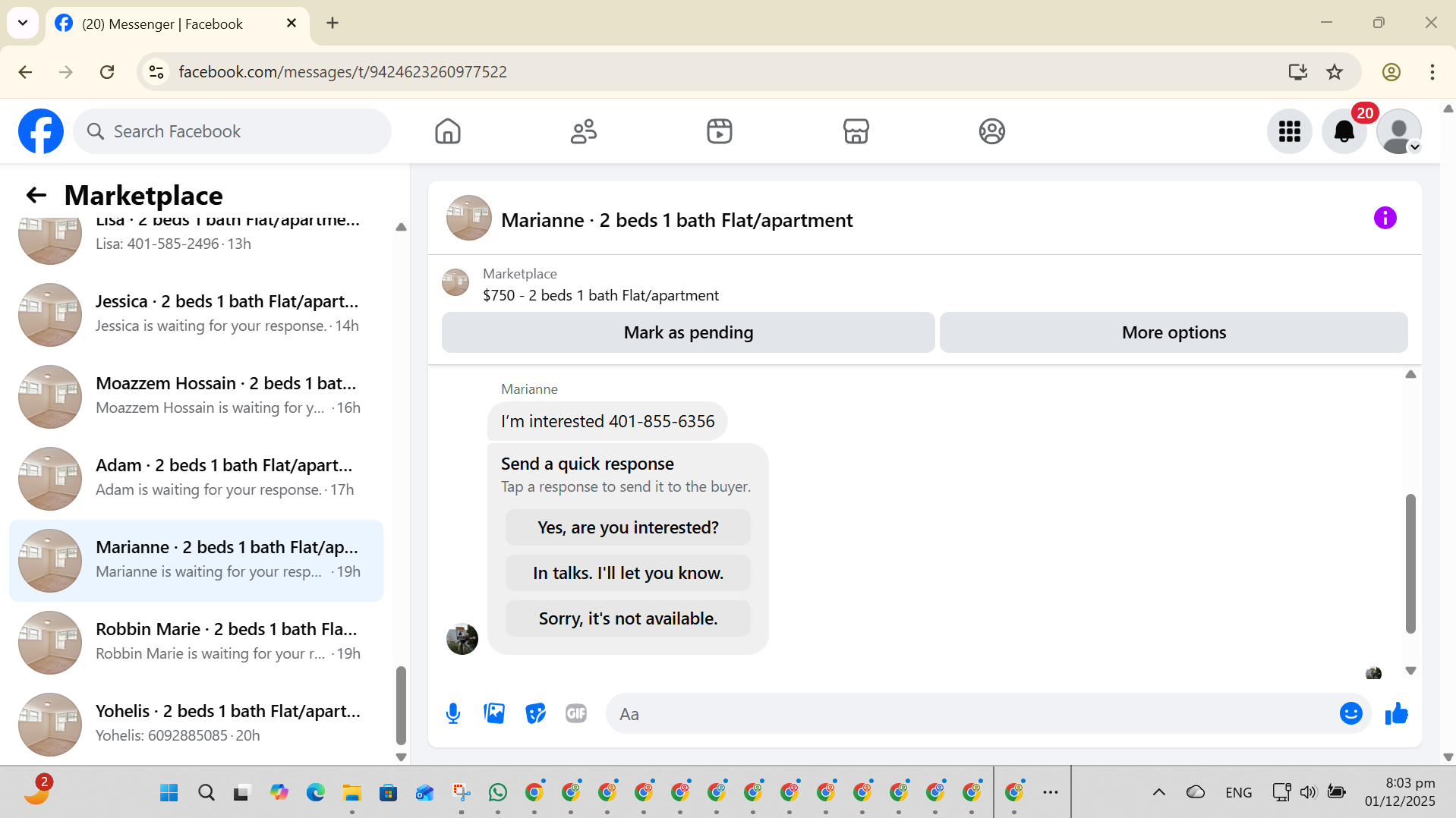Show hidden system tray icons
This screenshot has height=818, width=1456.
click(1159, 792)
